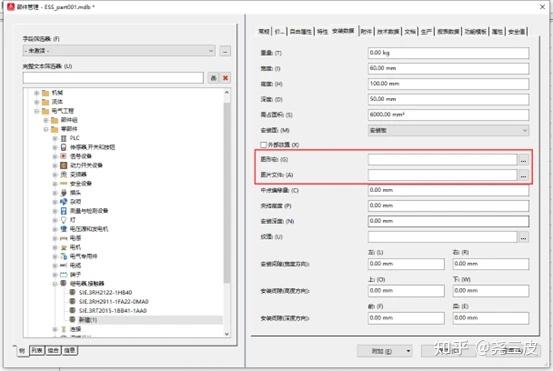Close the parts management dialog
Image resolution: width=553 pixels, height=371 pixels.
coord(542,7)
